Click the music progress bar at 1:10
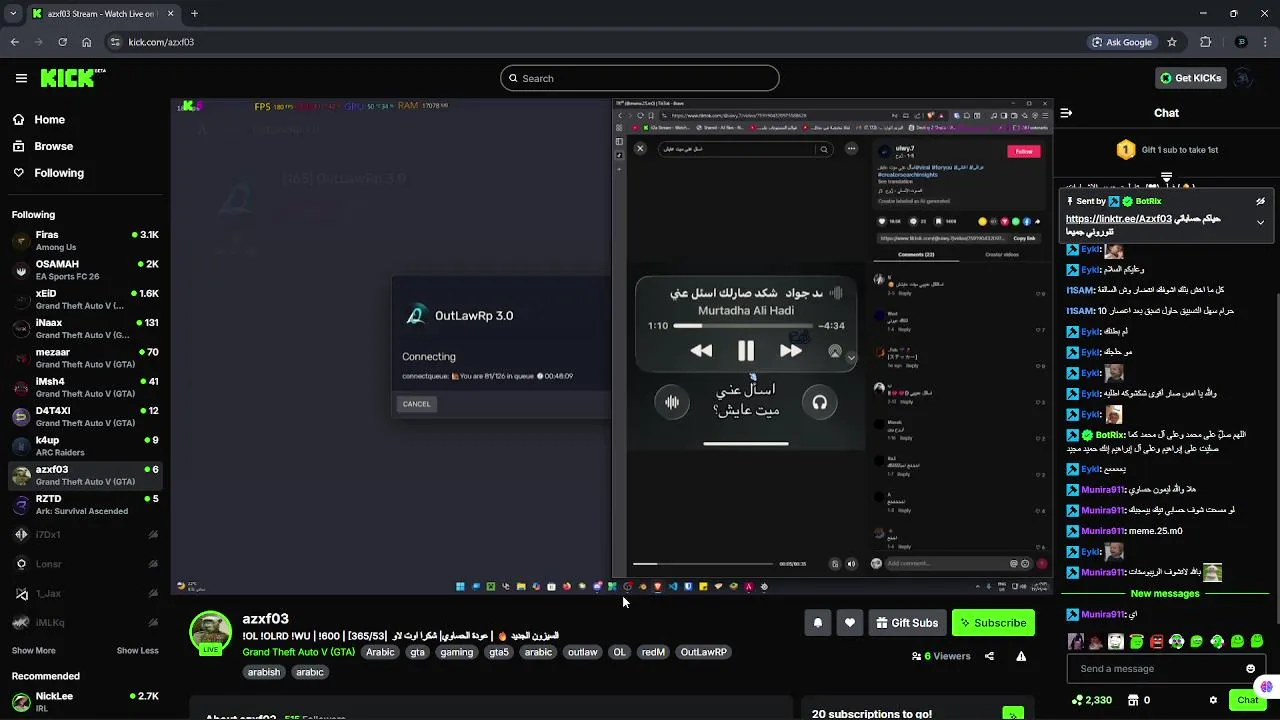 pos(745,326)
